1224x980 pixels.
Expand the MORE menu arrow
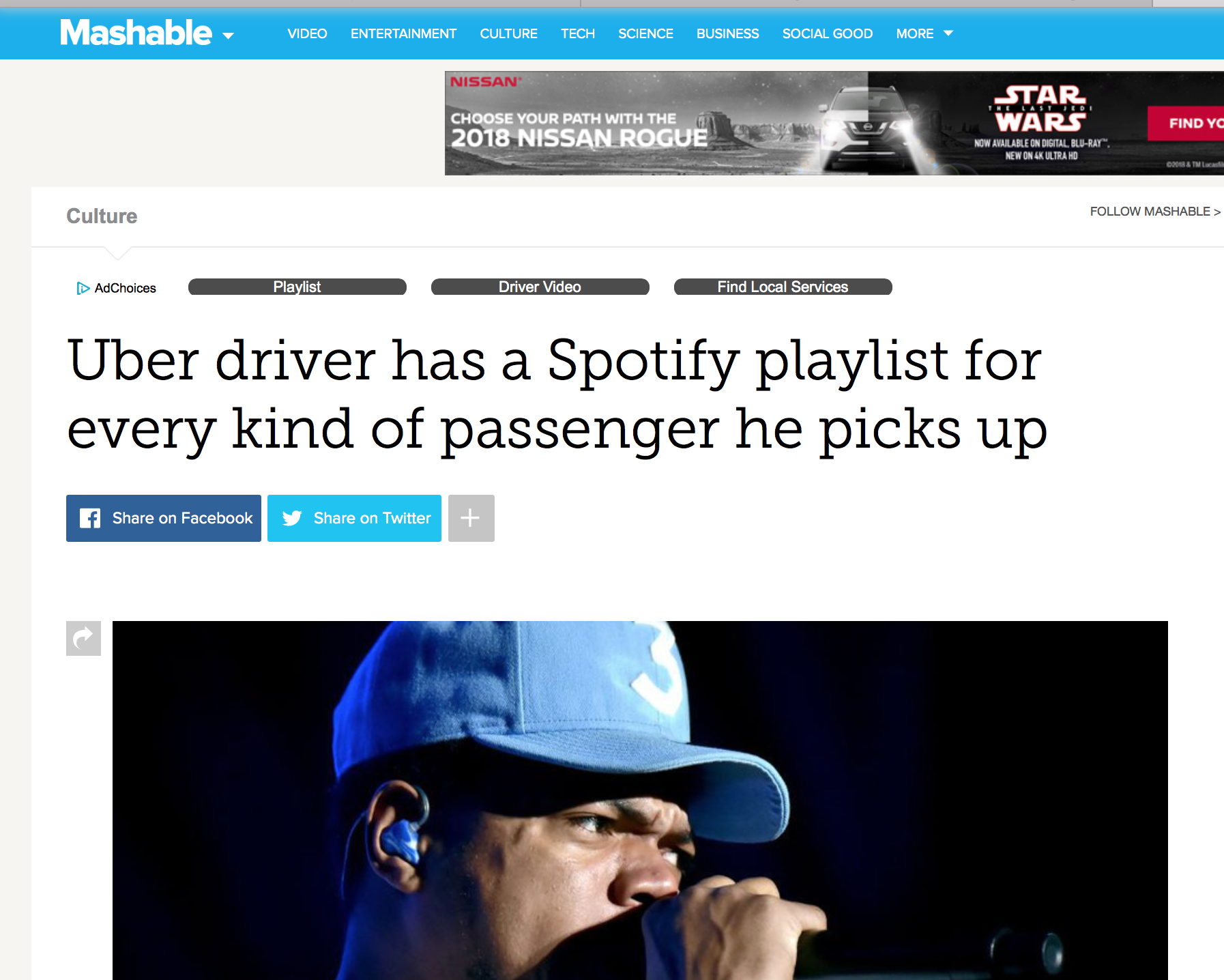coord(948,33)
